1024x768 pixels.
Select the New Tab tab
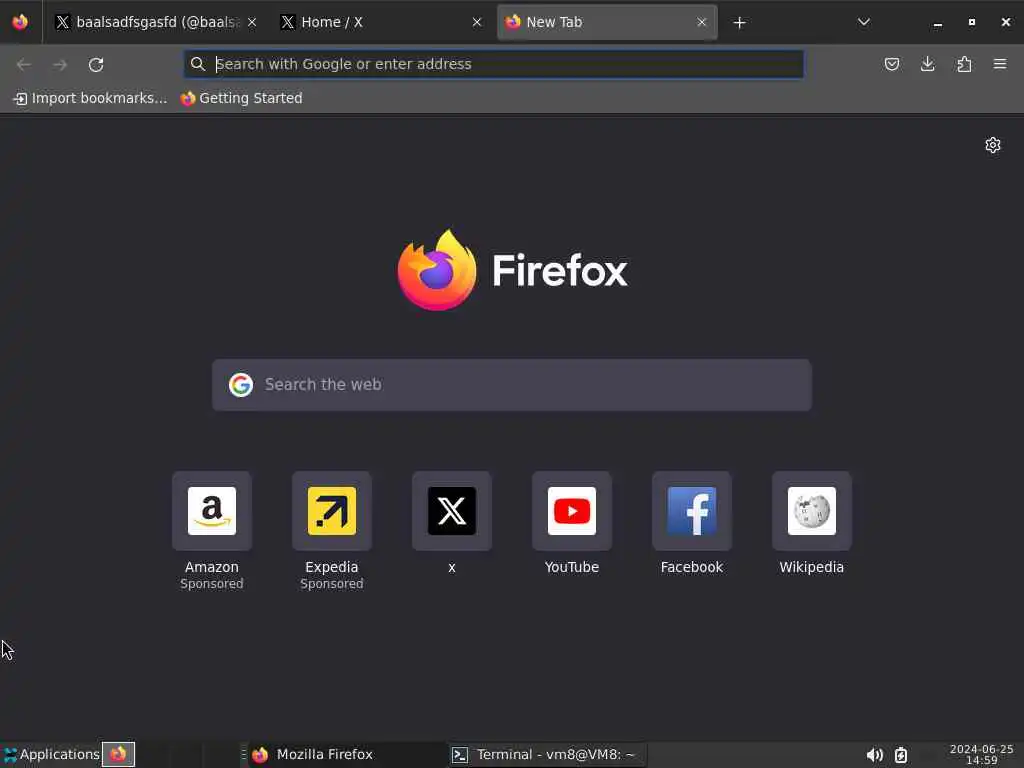tap(607, 22)
